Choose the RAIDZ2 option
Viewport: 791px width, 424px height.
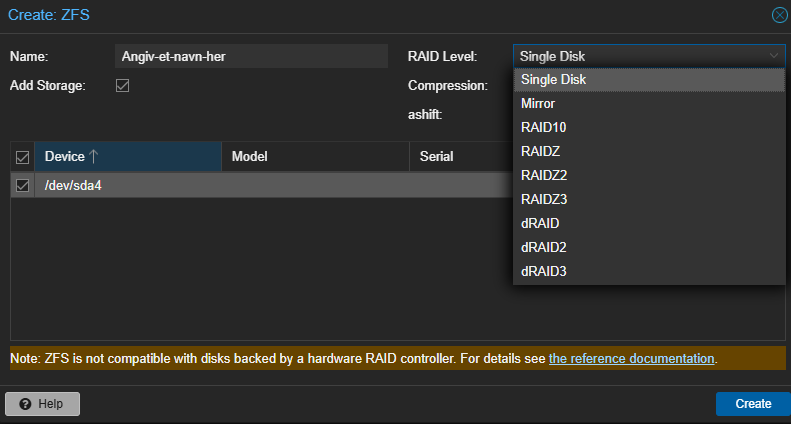click(x=649, y=176)
